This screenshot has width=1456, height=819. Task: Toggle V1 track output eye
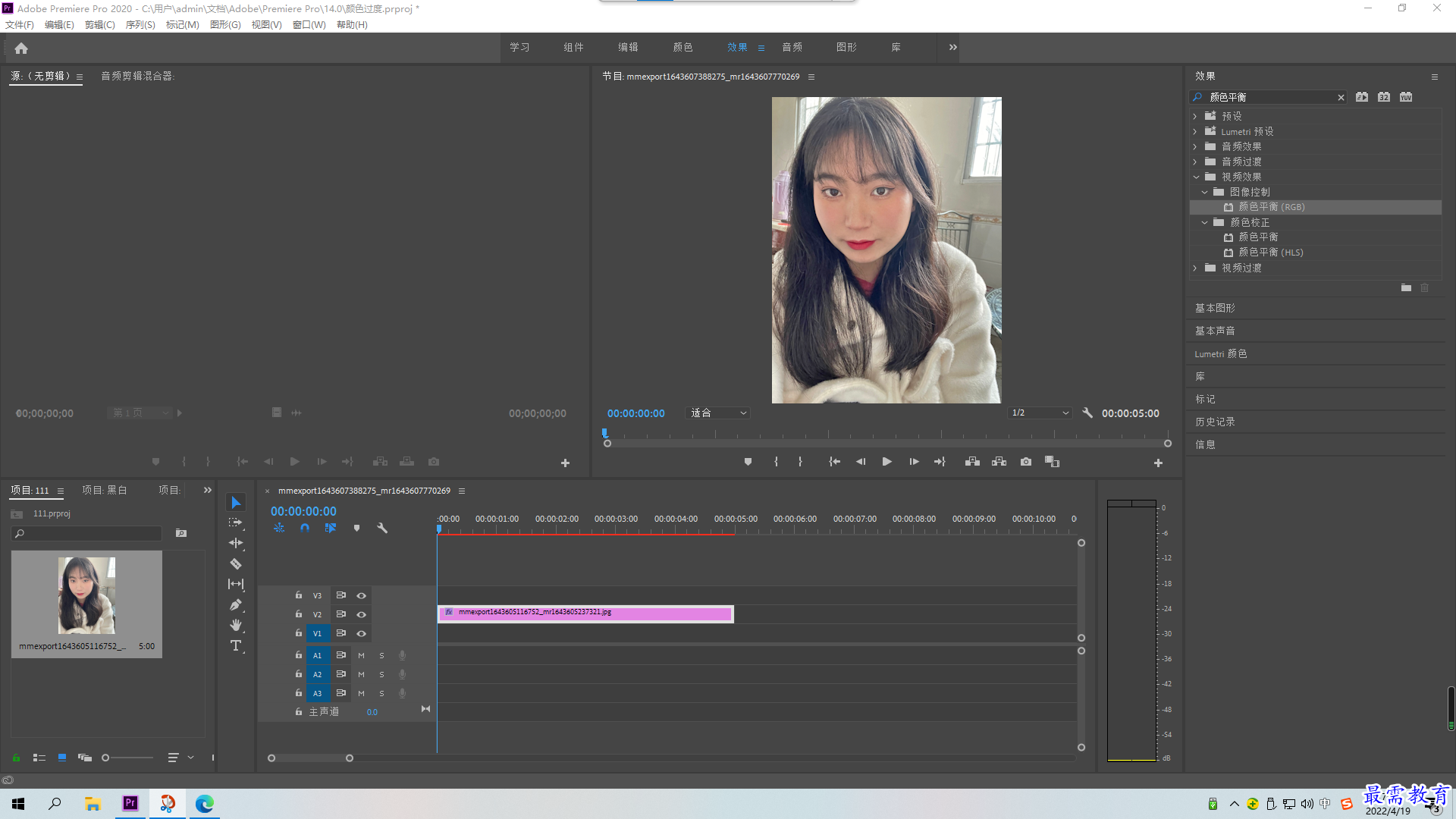point(362,633)
